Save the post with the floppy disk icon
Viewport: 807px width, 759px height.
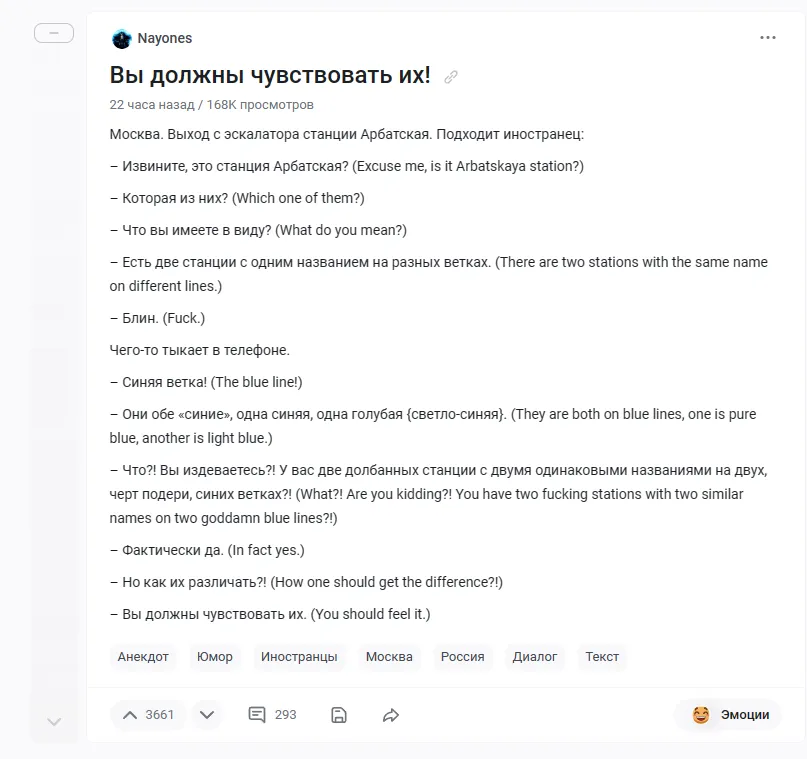(x=339, y=715)
